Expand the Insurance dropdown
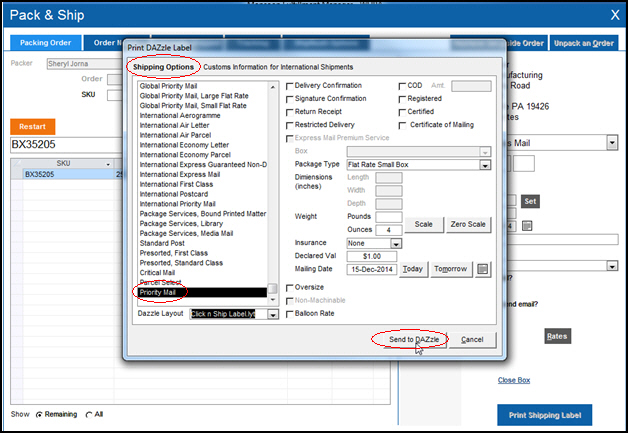 [x=396, y=244]
